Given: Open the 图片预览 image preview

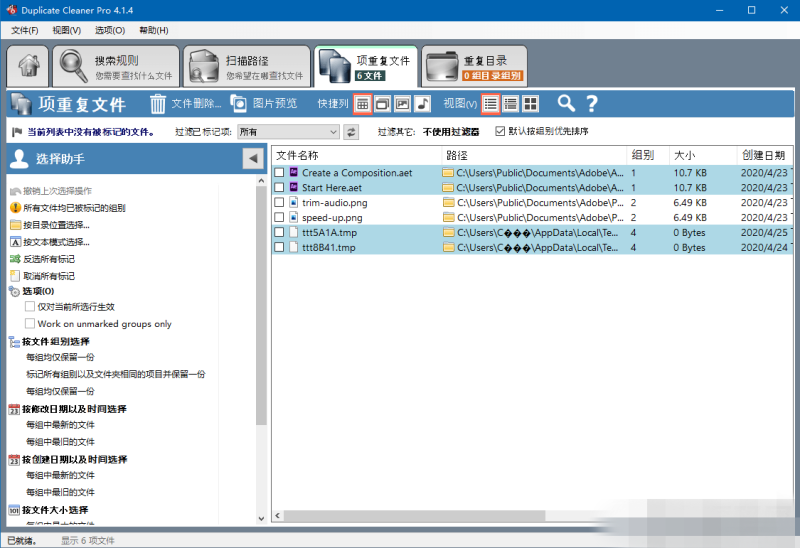Looking at the screenshot, I should coord(240,103).
